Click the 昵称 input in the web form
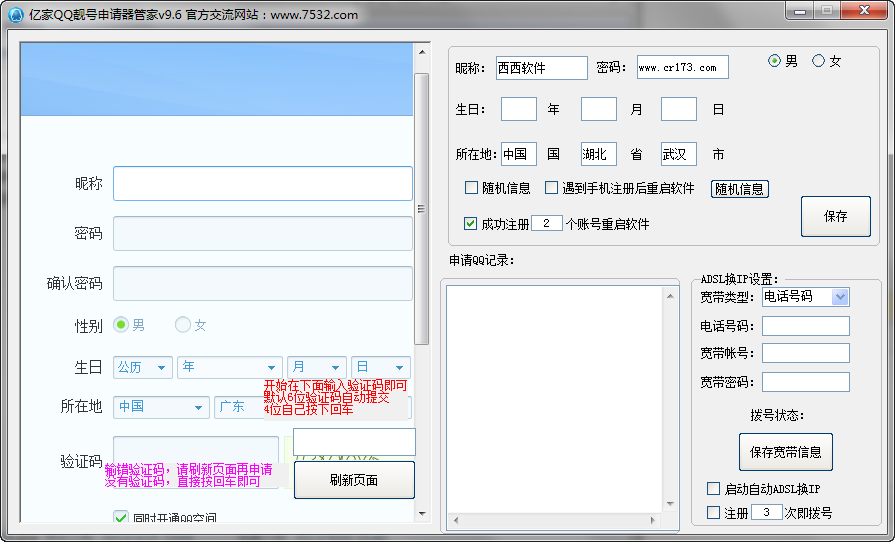The width and height of the screenshot is (895, 542). point(263,184)
